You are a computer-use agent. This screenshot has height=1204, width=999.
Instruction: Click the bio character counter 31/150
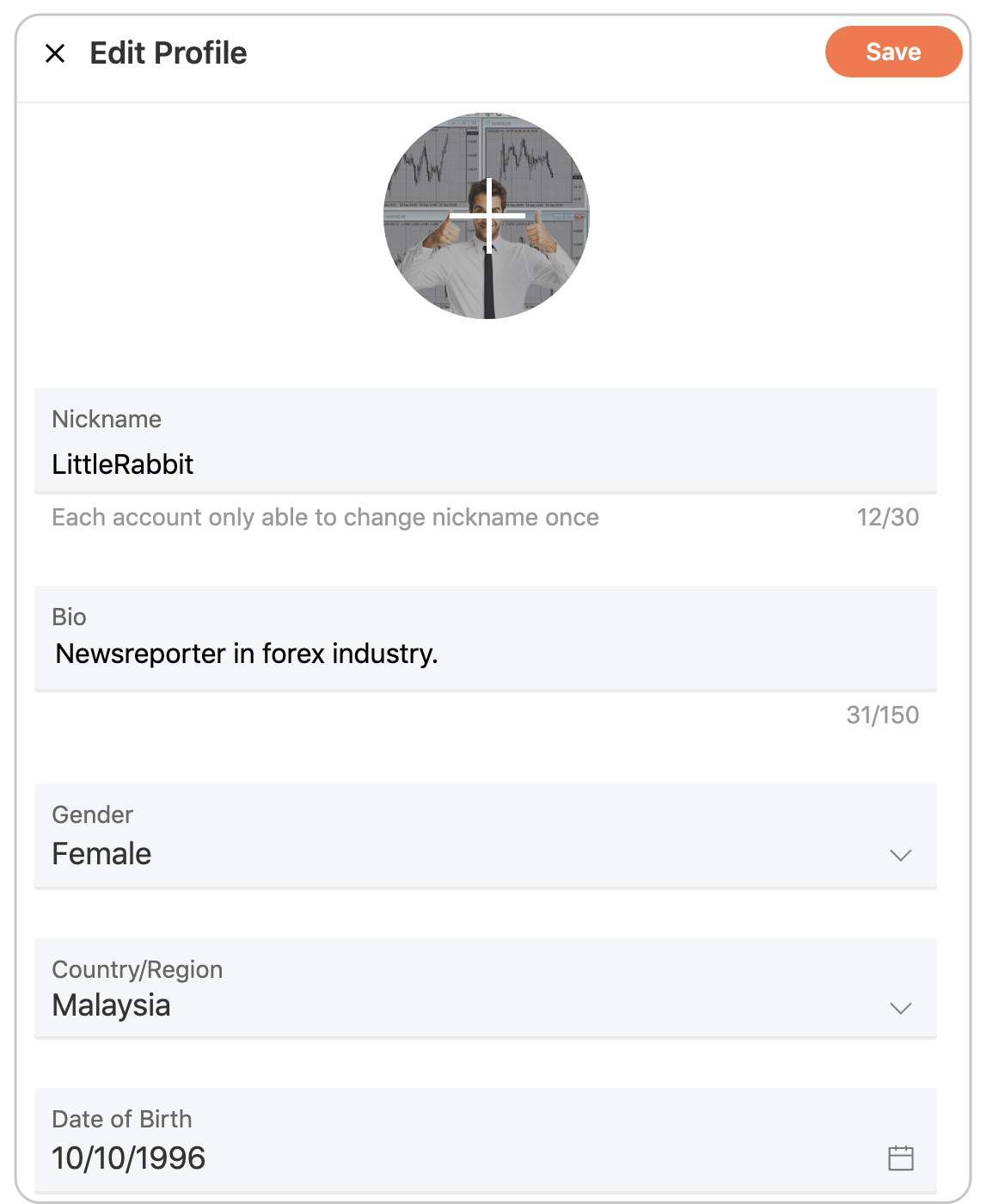coord(882,715)
